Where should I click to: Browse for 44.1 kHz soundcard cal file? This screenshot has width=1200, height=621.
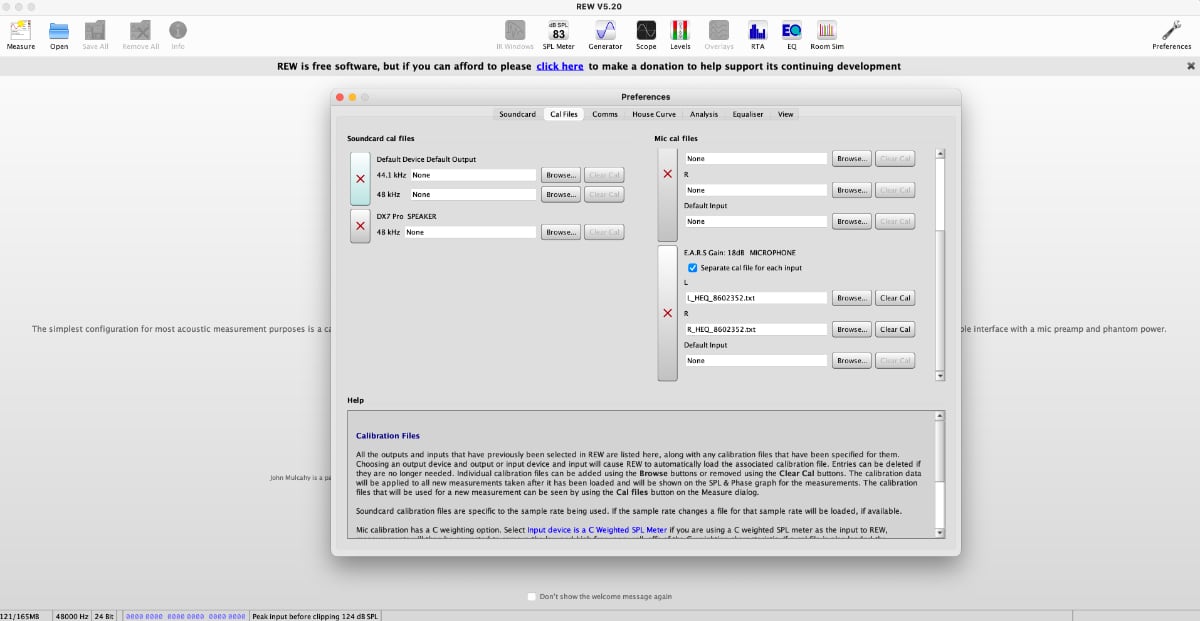pos(561,175)
